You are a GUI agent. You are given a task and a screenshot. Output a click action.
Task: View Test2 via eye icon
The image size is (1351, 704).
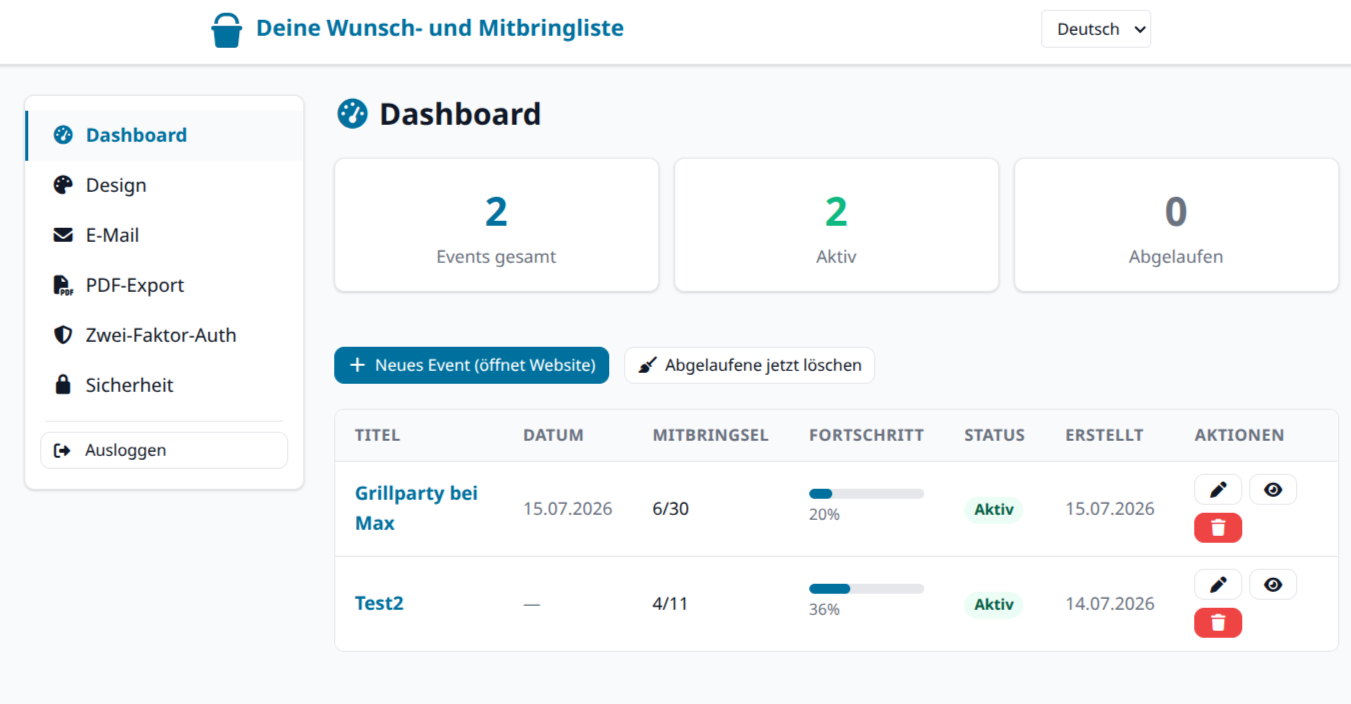click(x=1273, y=584)
